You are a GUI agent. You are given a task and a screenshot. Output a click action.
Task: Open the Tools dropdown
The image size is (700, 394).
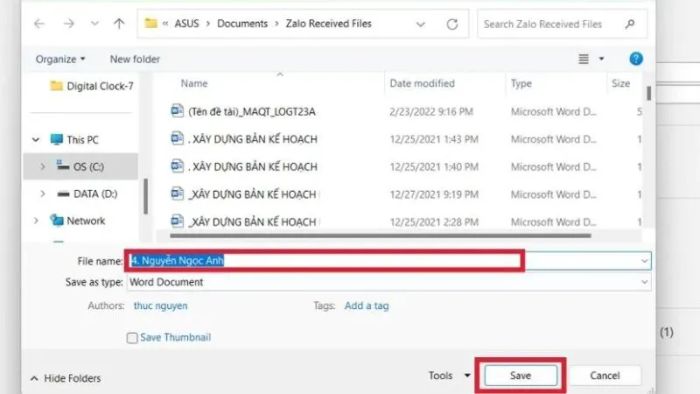(x=449, y=376)
